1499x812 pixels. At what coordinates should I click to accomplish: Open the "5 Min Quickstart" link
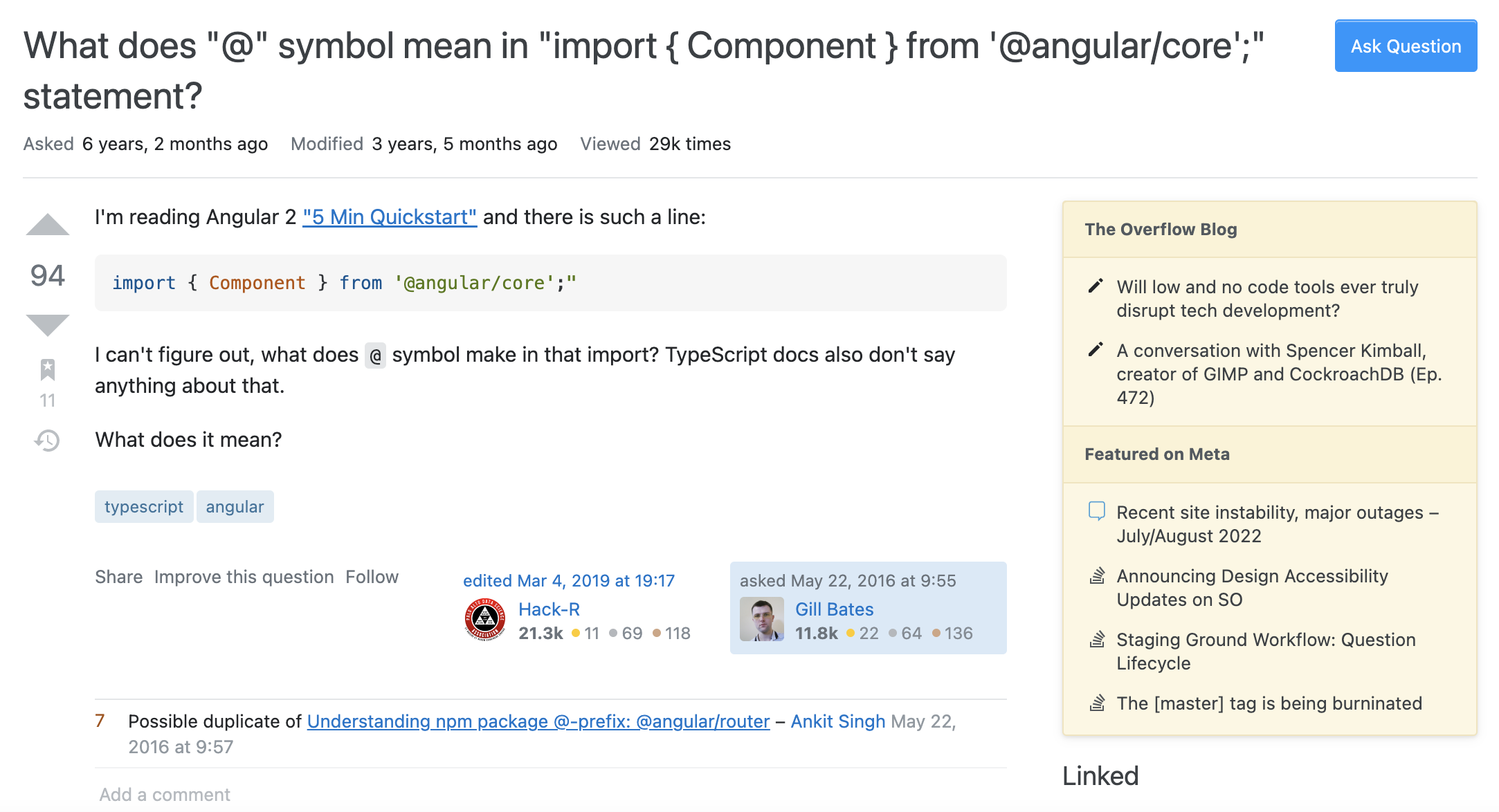(x=390, y=217)
